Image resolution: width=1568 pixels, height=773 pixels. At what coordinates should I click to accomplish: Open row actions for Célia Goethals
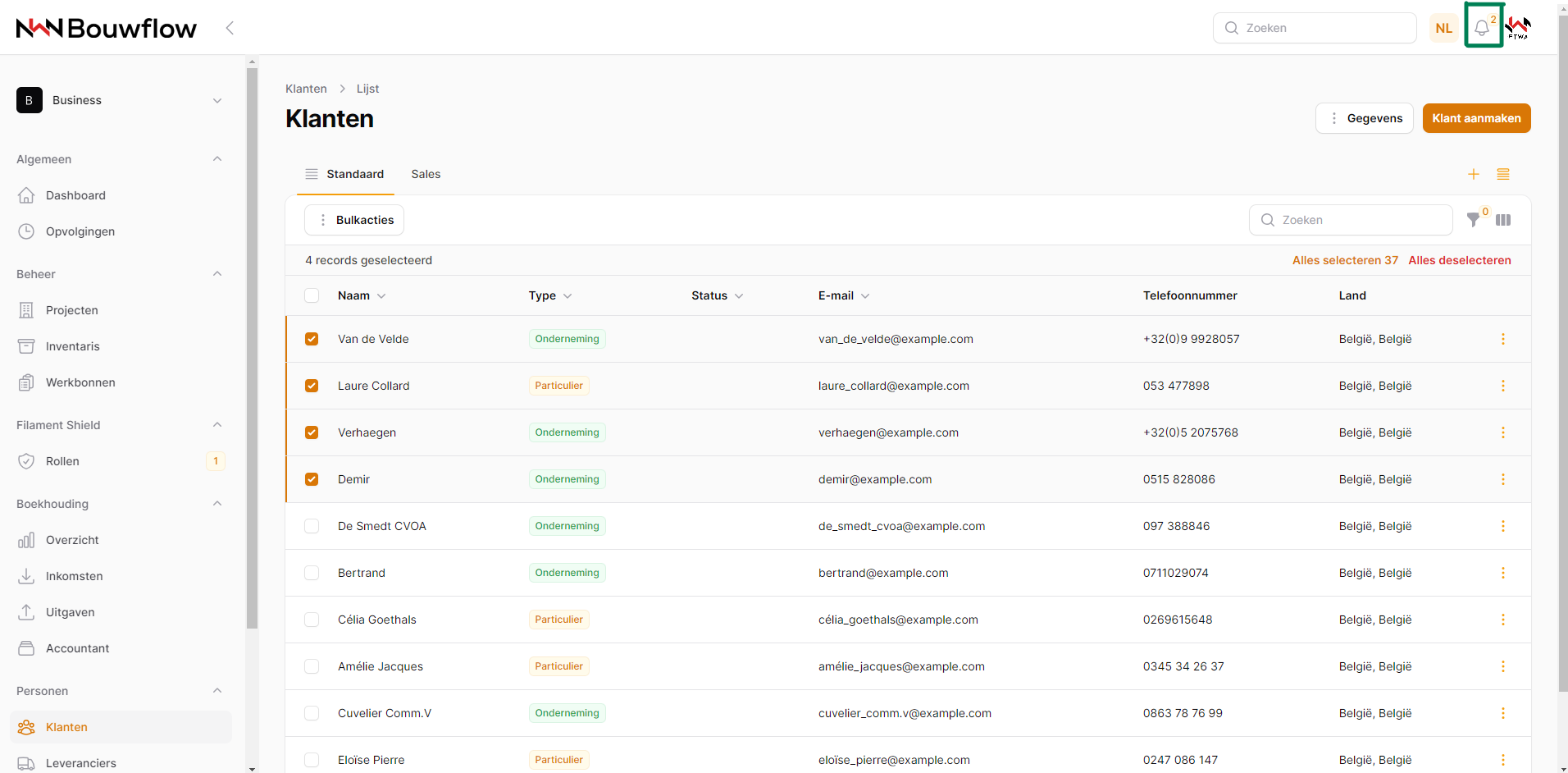1503,620
